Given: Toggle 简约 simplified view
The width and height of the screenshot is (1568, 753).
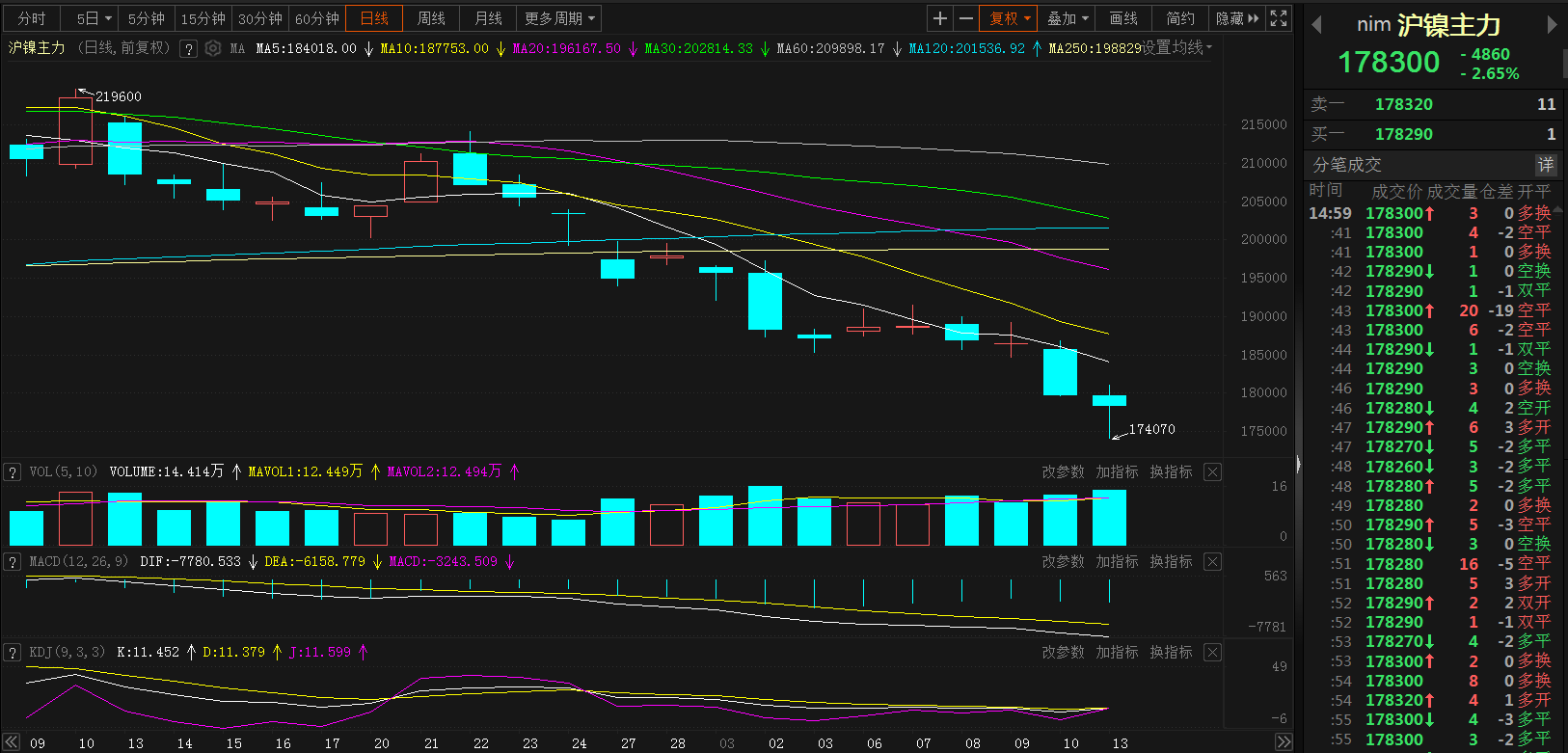Looking at the screenshot, I should (x=1180, y=18).
